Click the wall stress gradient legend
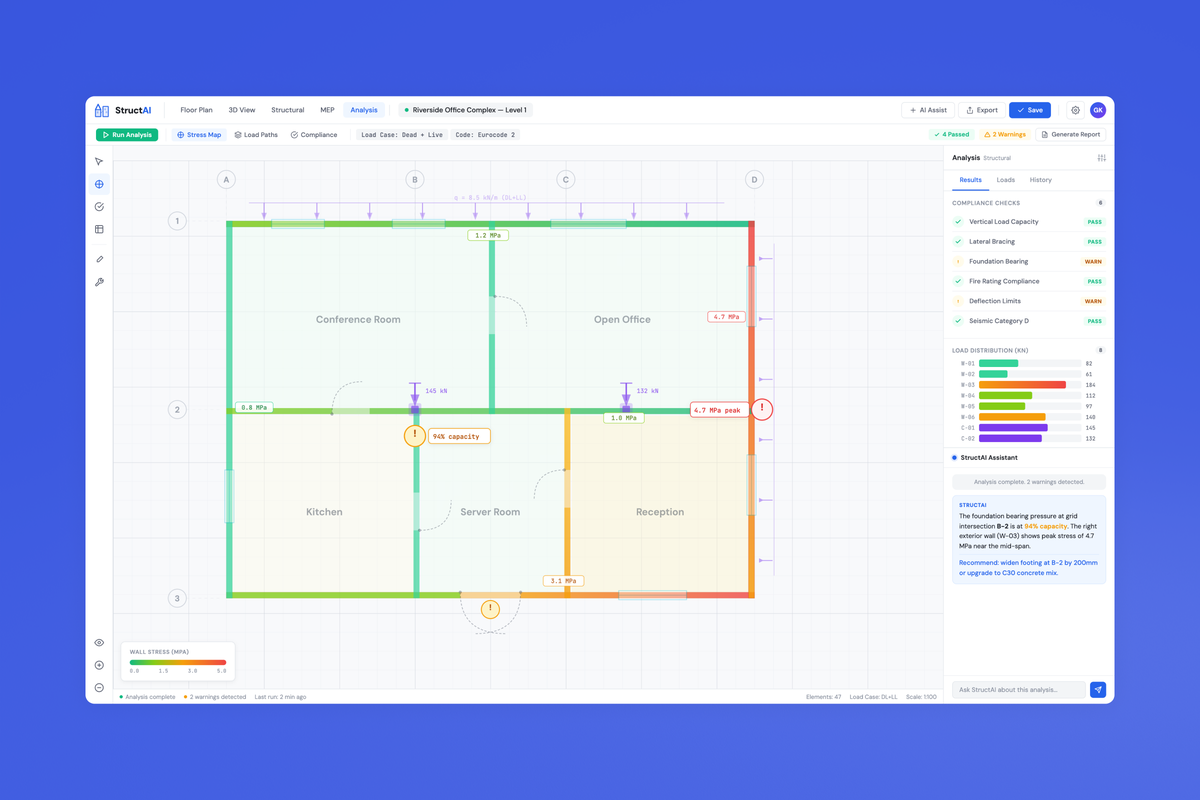Screen dimensions: 1200x800 (x=177, y=661)
